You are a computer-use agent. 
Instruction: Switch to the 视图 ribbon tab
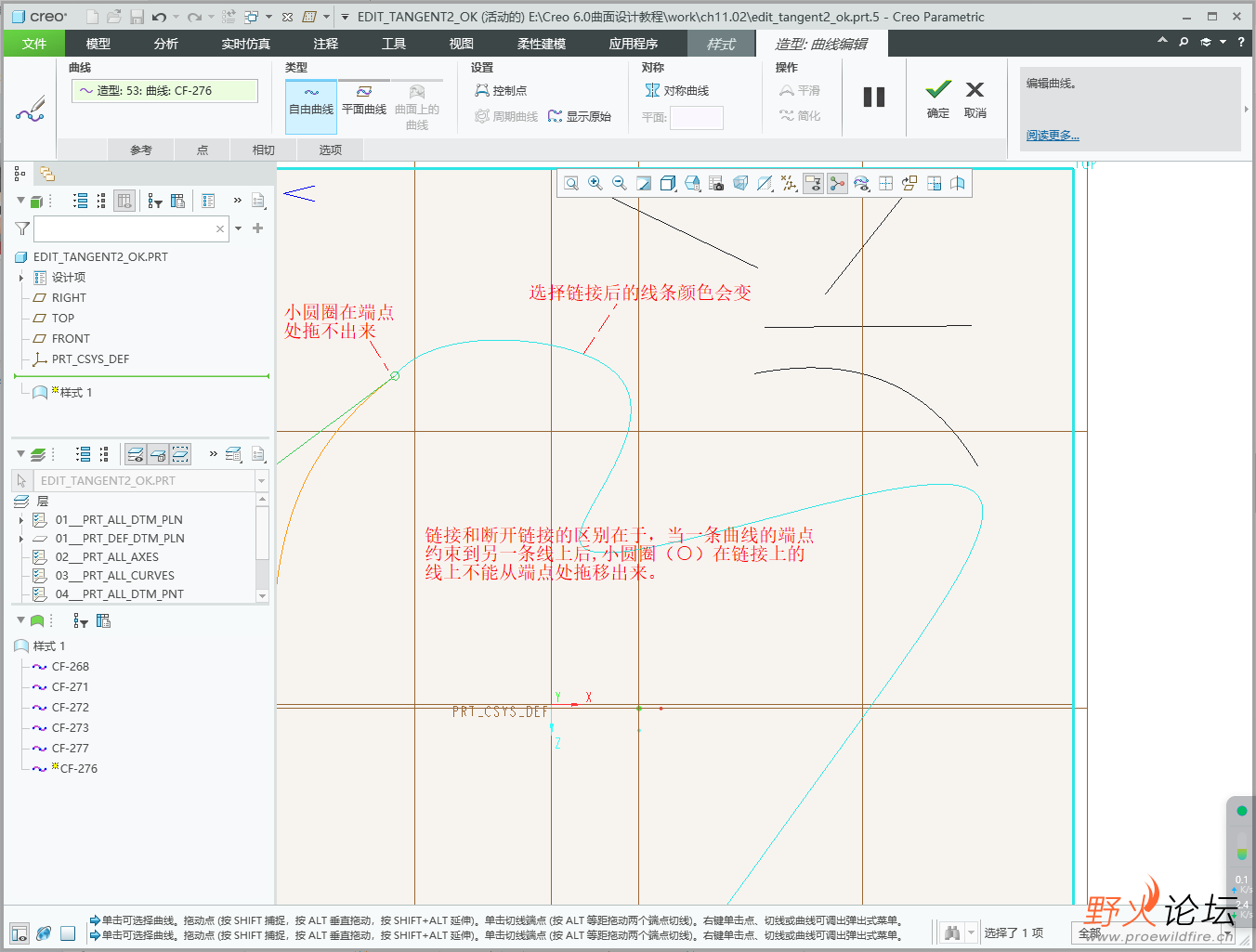pos(462,44)
